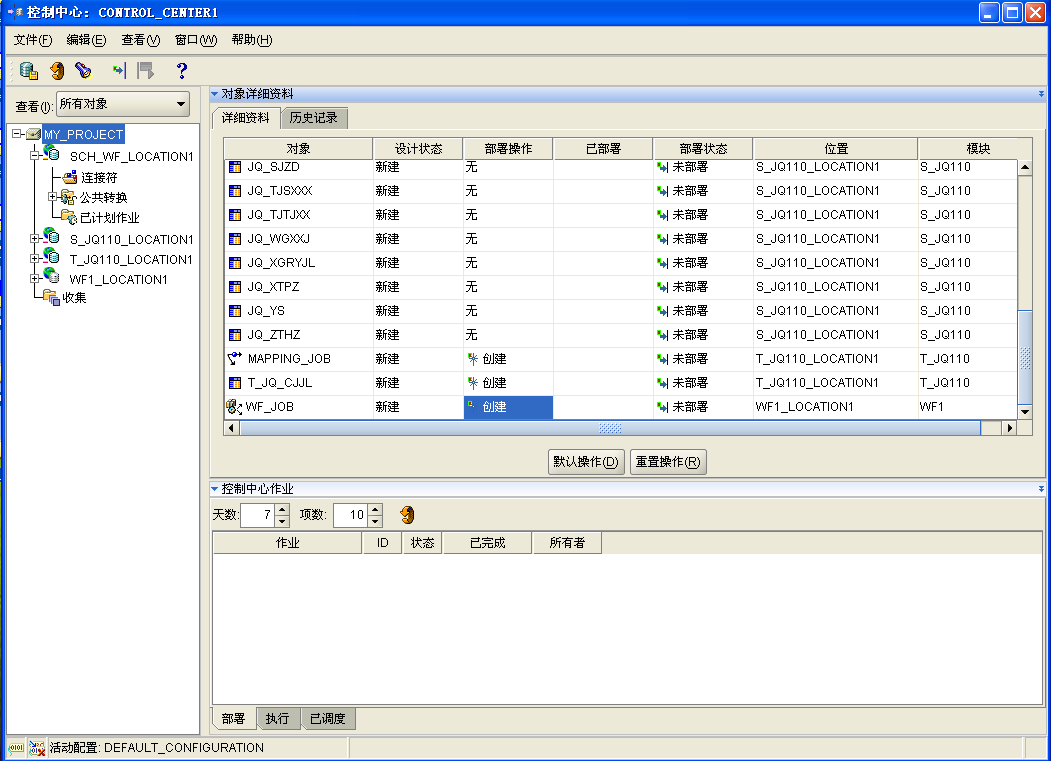This screenshot has width=1051, height=761.
Task: Click the MY_PROJECT project icon
Action: pyautogui.click(x=34, y=134)
